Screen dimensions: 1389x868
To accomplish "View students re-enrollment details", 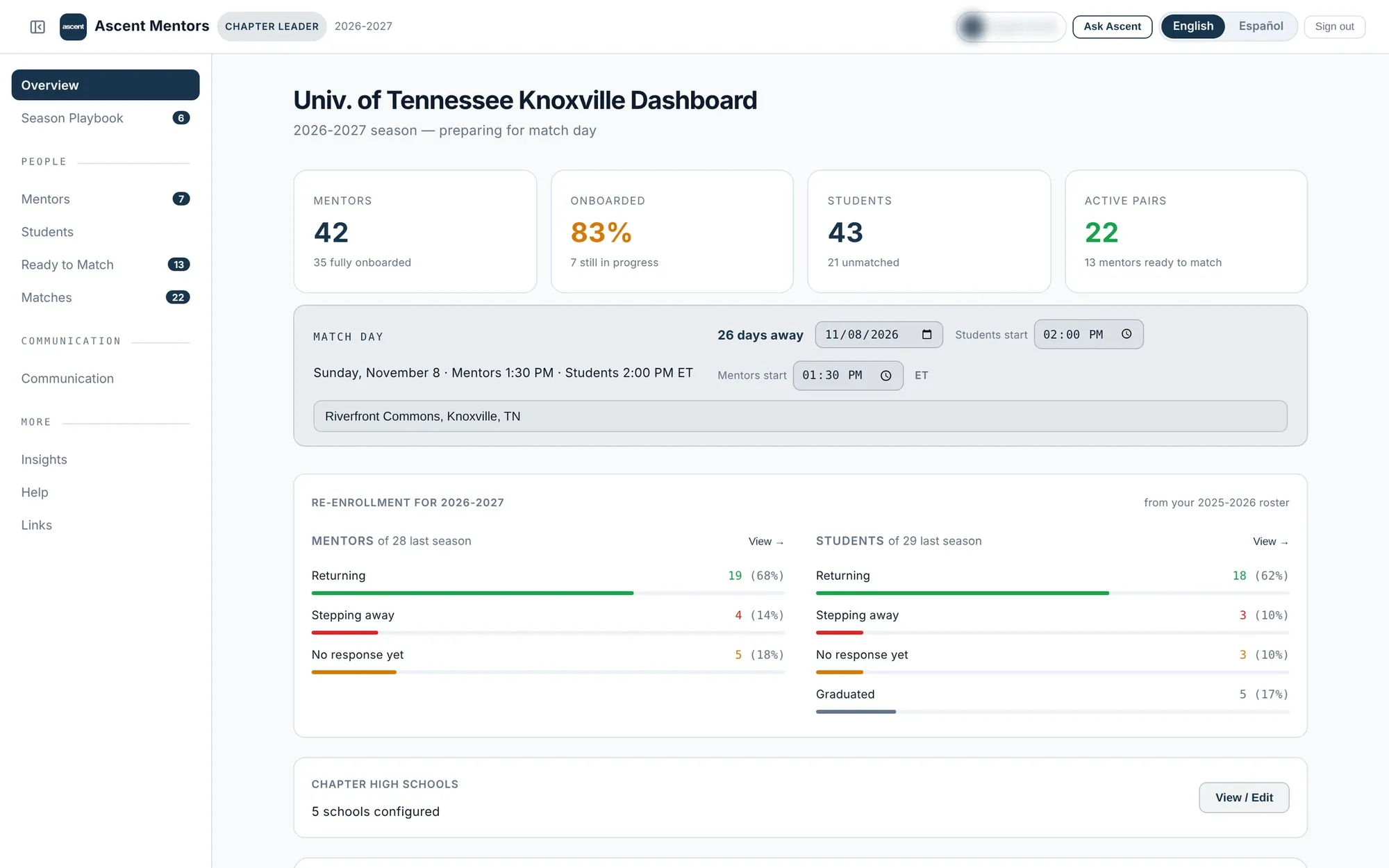I will click(x=1270, y=542).
